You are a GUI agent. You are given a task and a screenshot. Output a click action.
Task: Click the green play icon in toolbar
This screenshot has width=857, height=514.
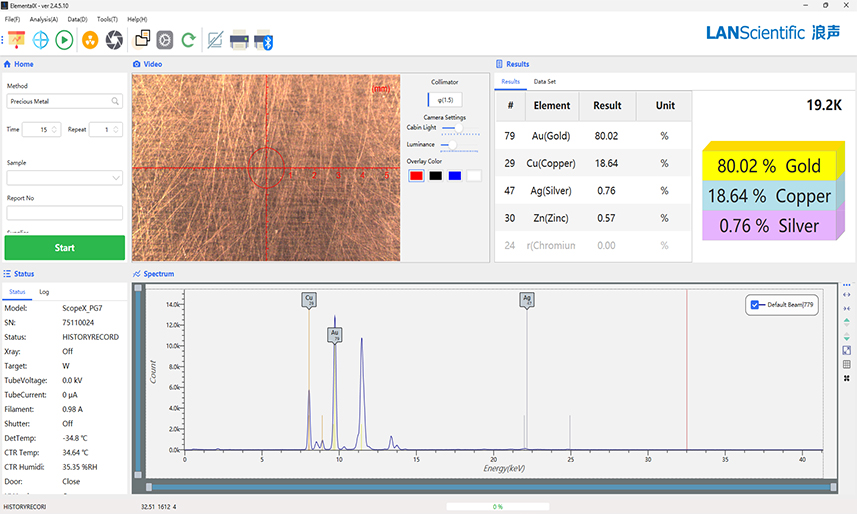point(64,40)
